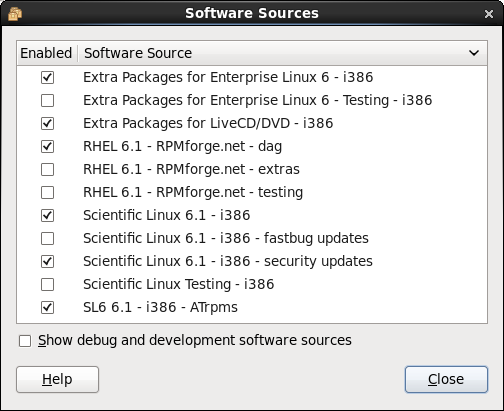Click the Software Sources package icon in title bar

15,14
